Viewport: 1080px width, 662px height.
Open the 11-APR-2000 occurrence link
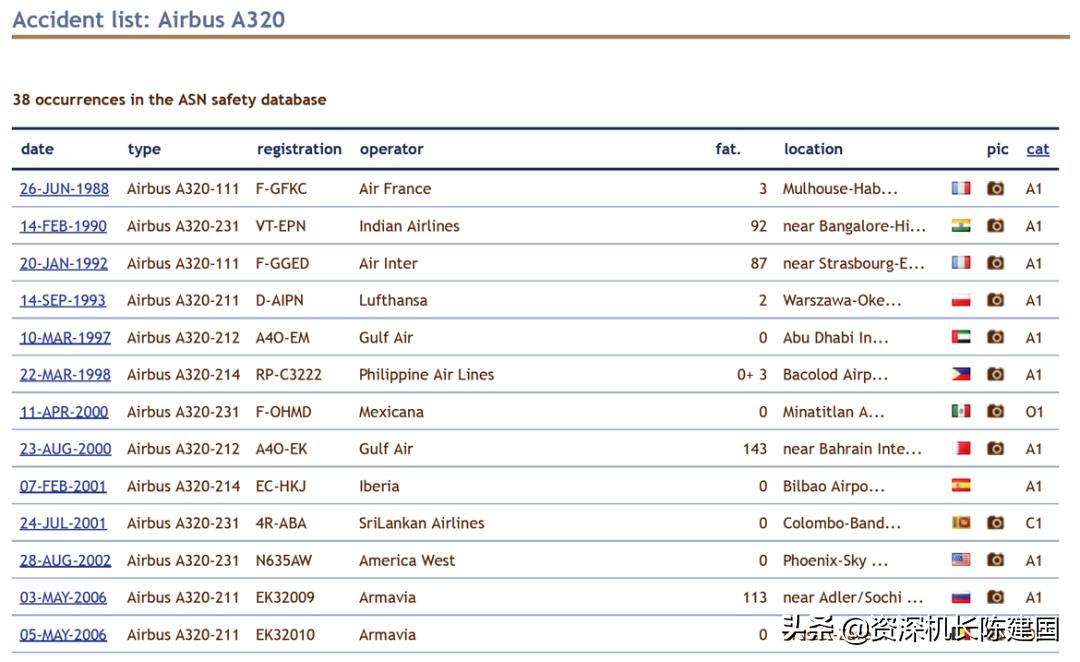coord(64,412)
